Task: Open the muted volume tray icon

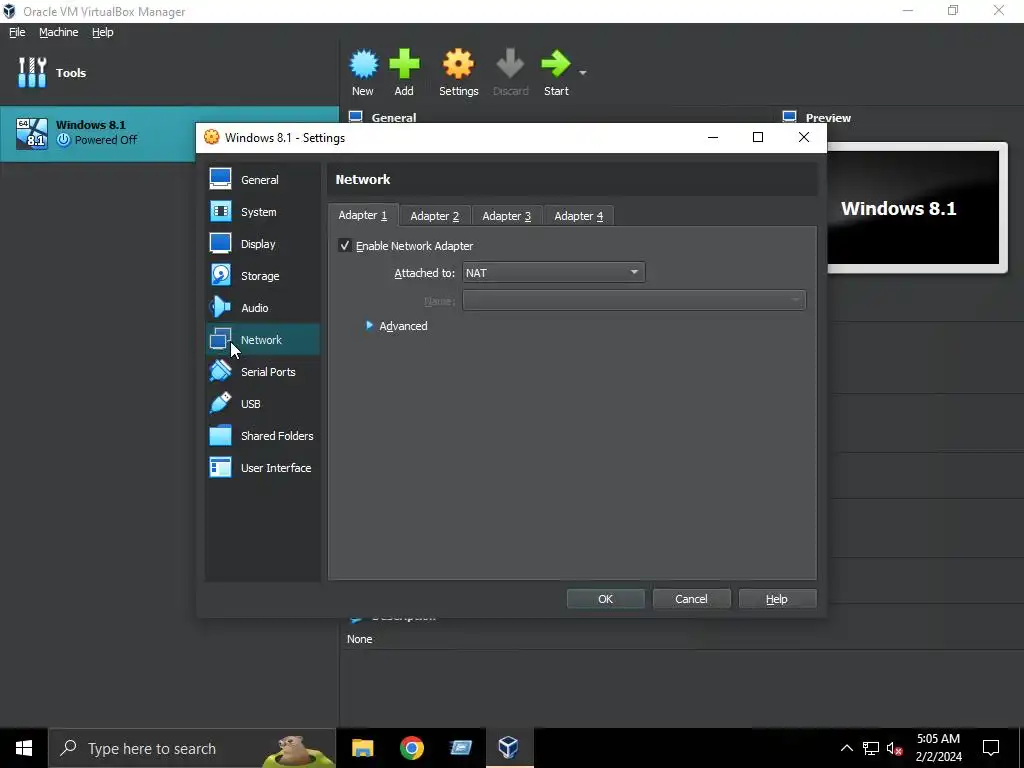Action: tap(894, 748)
